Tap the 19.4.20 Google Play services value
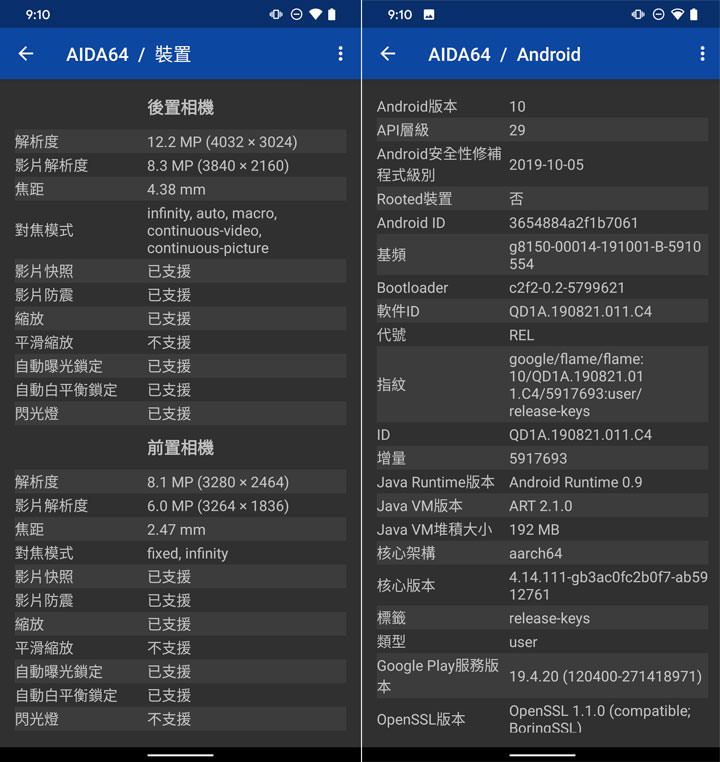This screenshot has width=720, height=762. tap(605, 676)
